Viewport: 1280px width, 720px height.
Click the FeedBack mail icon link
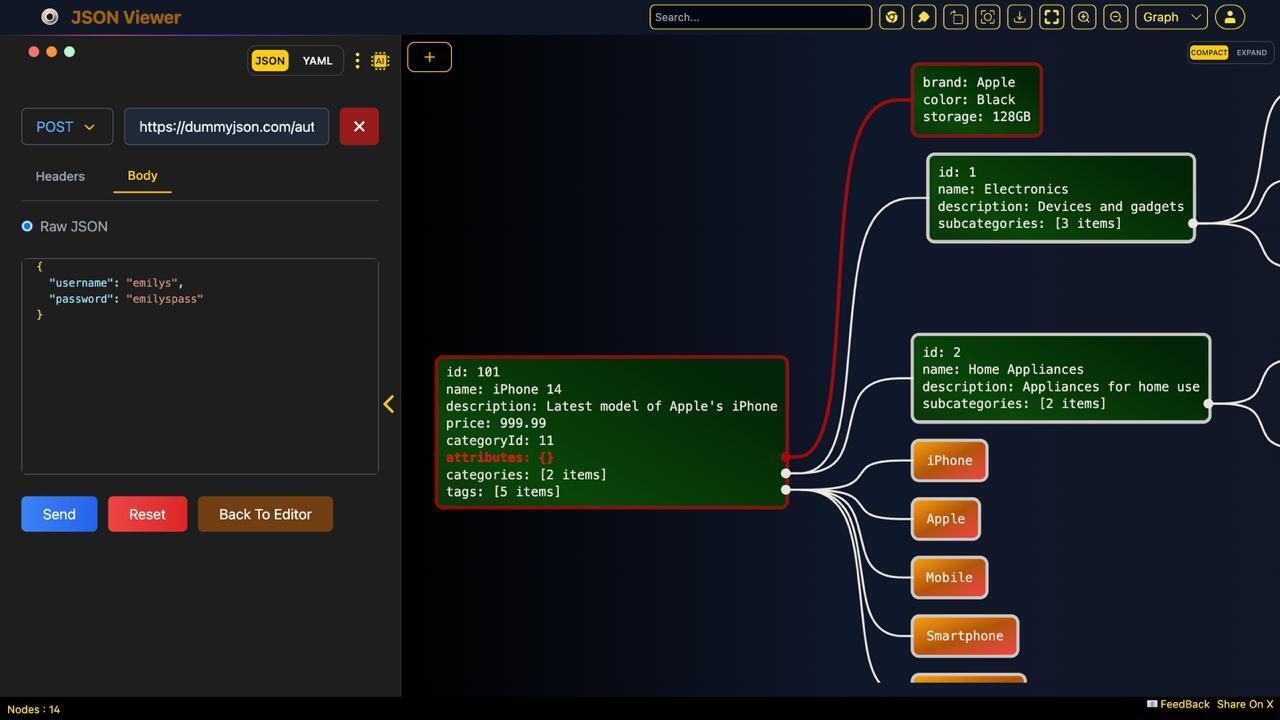click(1178, 704)
